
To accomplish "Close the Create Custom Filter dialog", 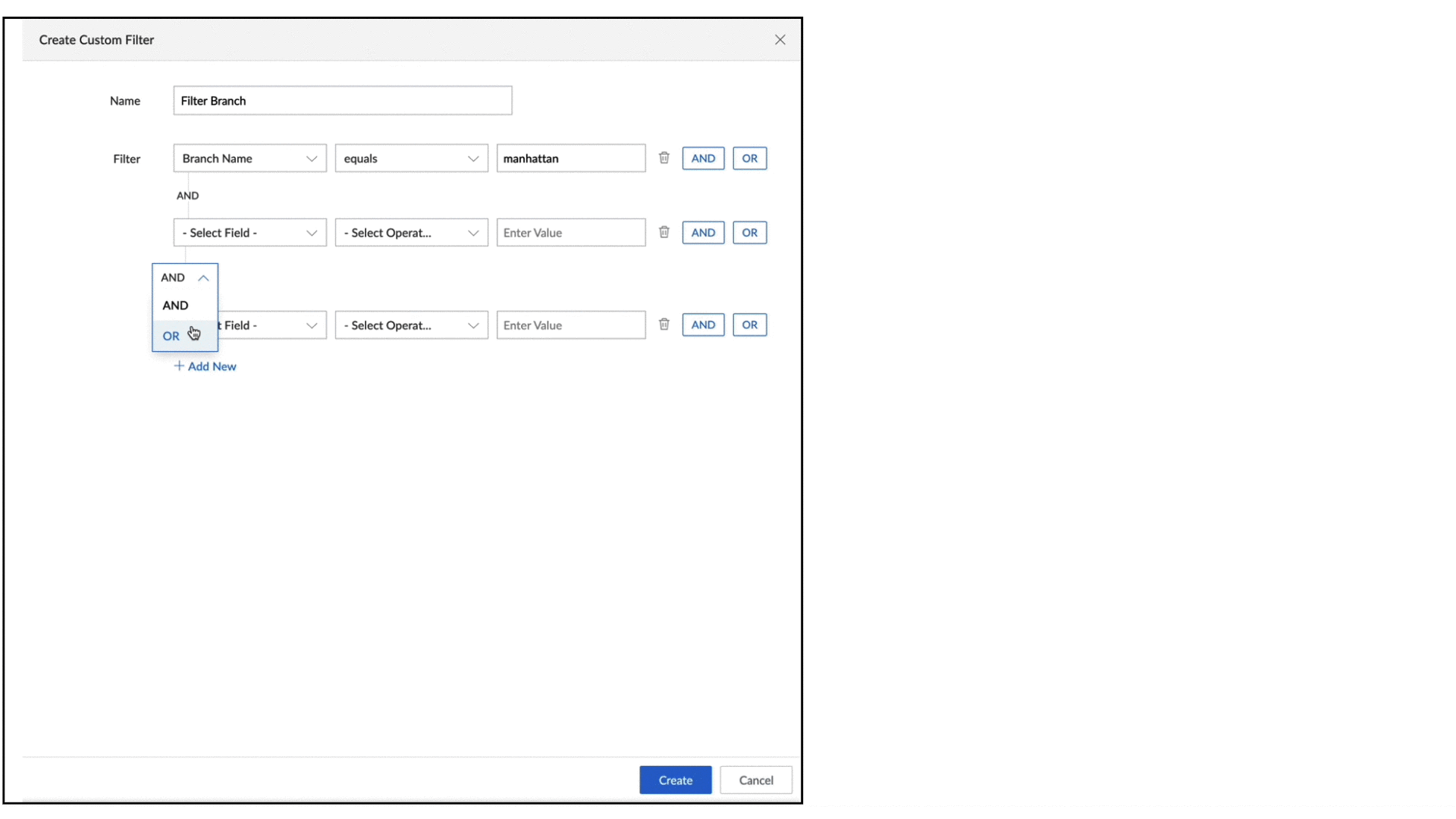I will [780, 39].
